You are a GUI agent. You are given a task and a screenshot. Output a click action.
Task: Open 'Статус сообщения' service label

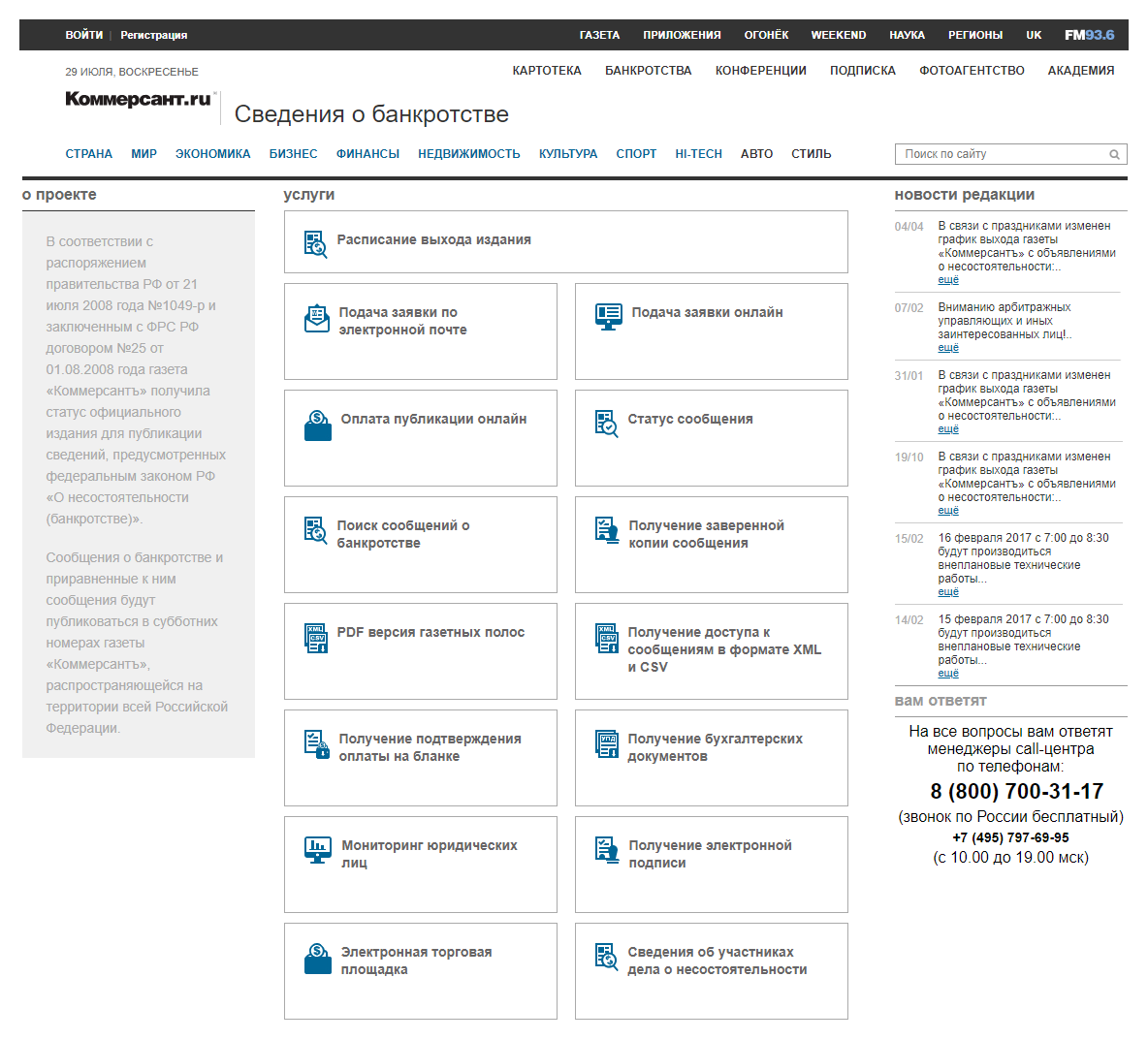click(x=690, y=419)
